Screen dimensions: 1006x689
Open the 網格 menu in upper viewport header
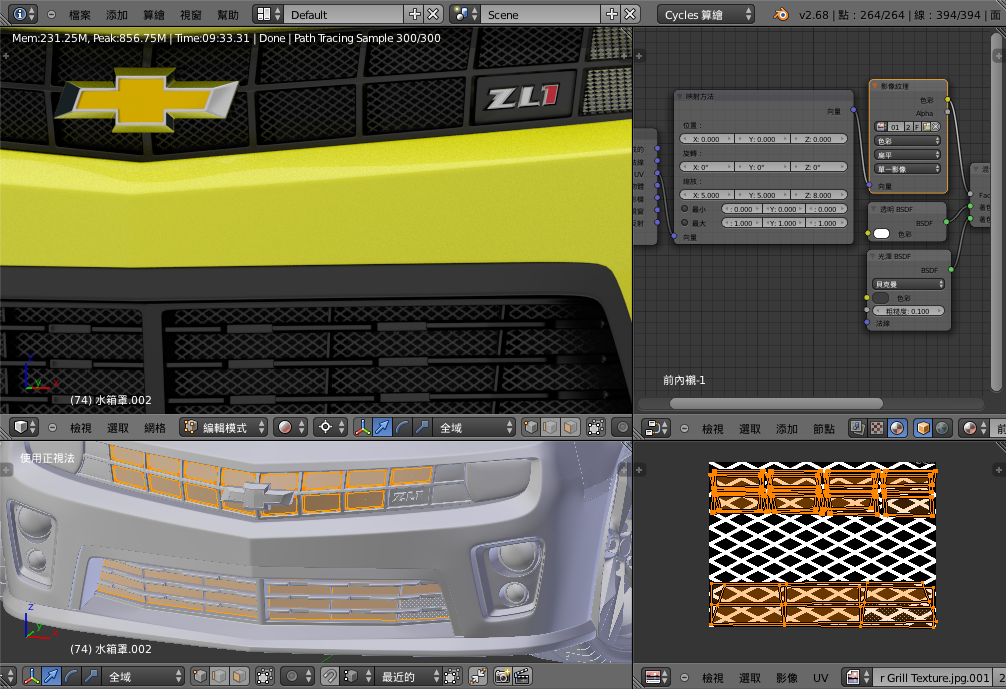(155, 428)
